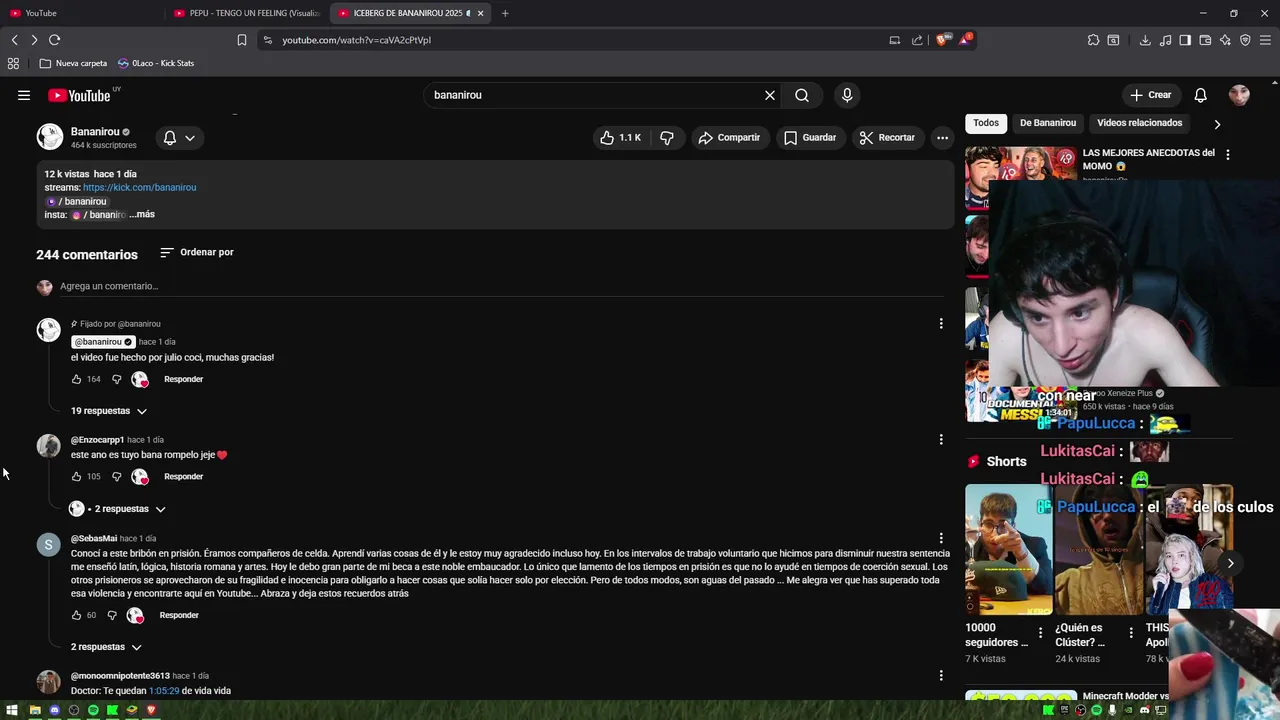
Task: Click the Crear button
Action: point(1151,95)
